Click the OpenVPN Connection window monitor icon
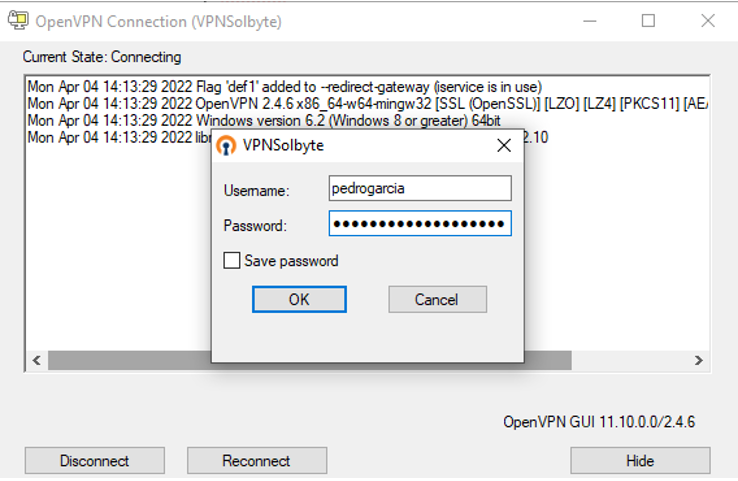The image size is (738, 481). click(x=18, y=20)
